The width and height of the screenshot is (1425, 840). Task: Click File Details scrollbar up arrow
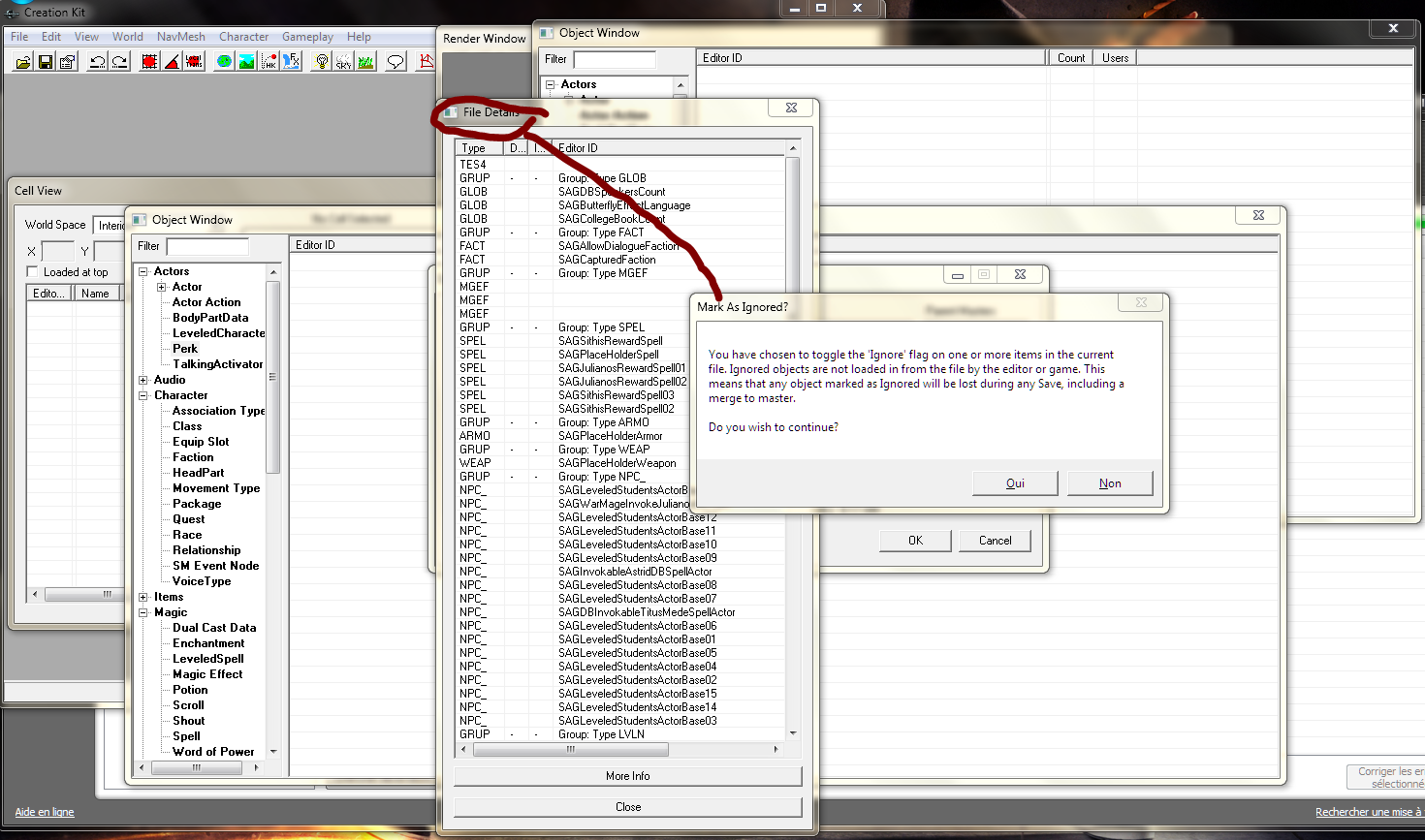click(x=793, y=148)
